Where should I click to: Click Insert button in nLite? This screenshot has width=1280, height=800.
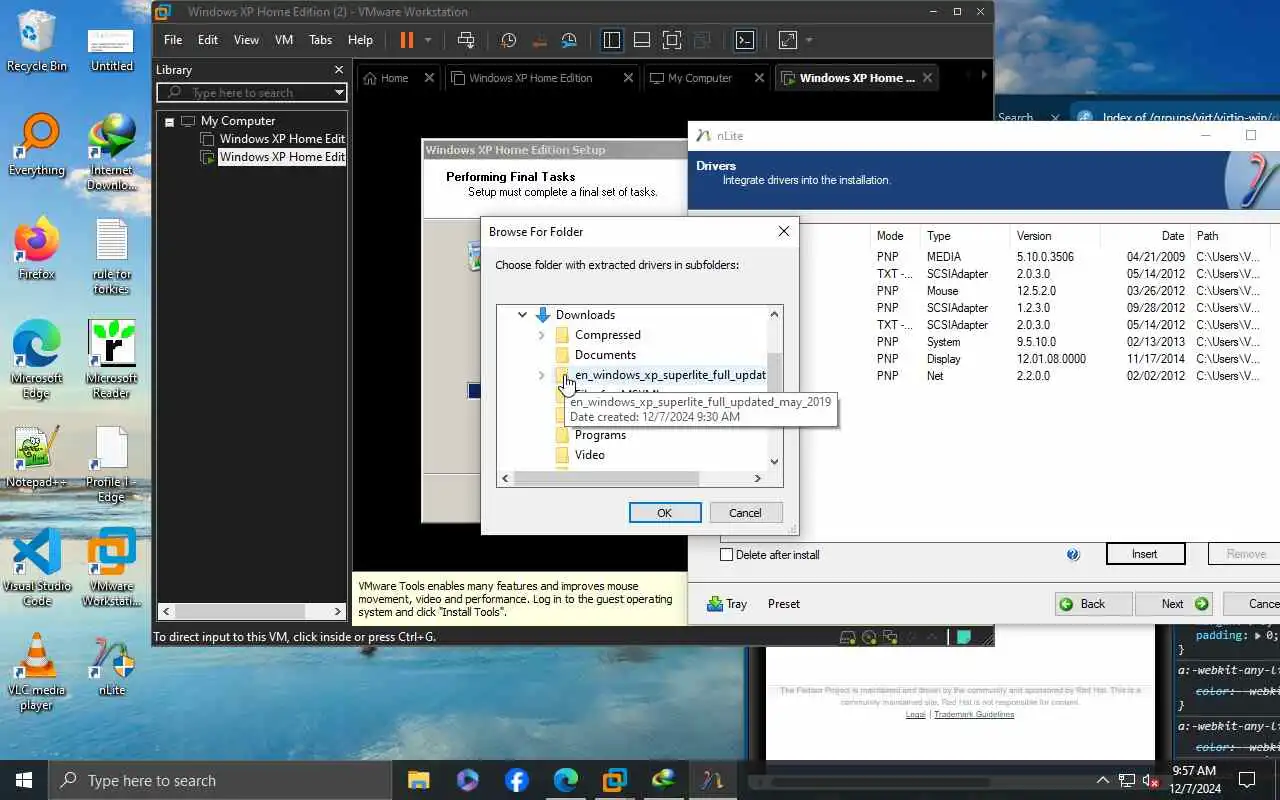pyautogui.click(x=1145, y=554)
